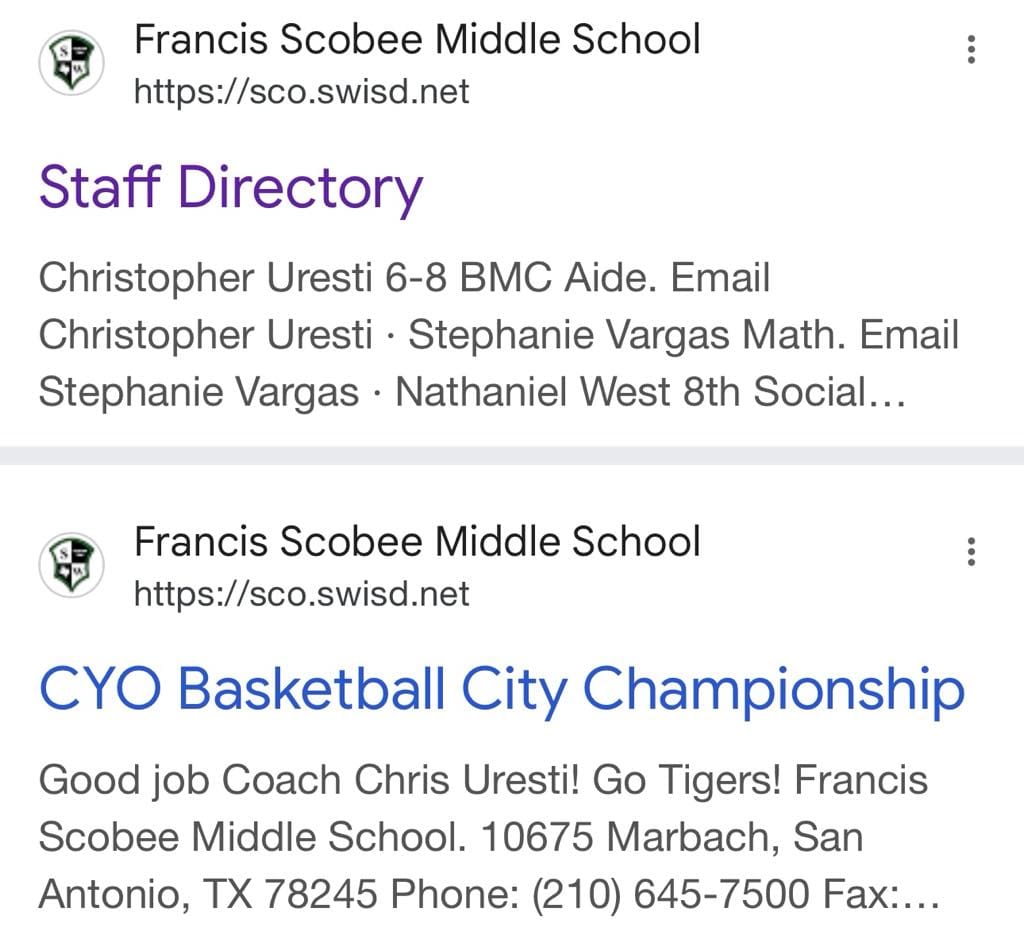Viewport: 1024px width, 943px height.
Task: Click the sco.swisd.net URL above Staff Directory
Action: pos(301,93)
